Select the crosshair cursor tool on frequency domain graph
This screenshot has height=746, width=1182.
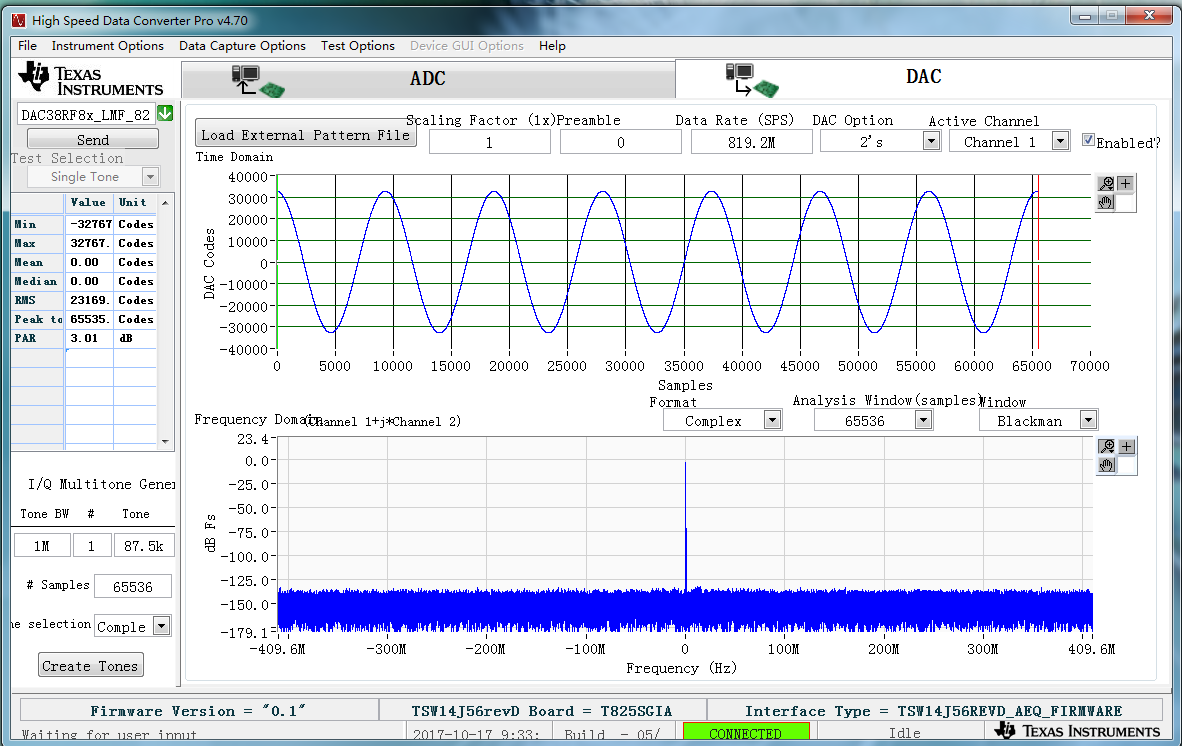click(1126, 446)
